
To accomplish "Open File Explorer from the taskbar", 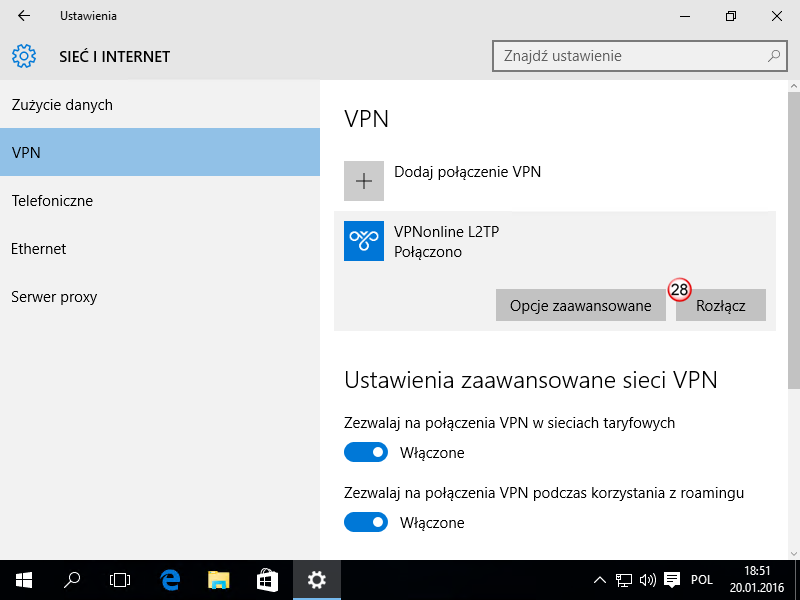I will click(219, 580).
